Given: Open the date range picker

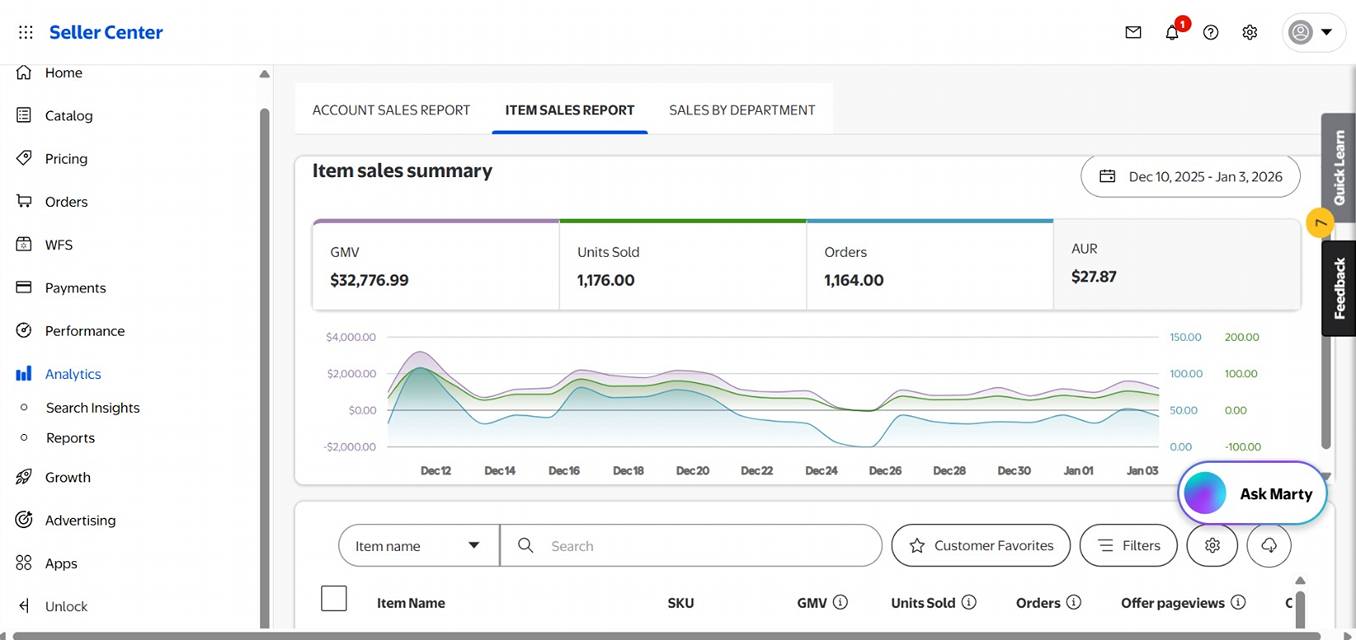Looking at the screenshot, I should pos(1190,176).
